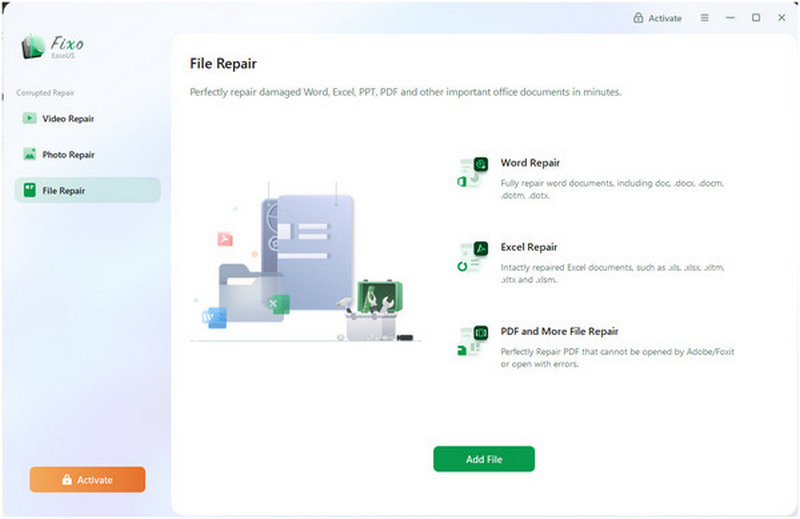Click the Word Repair icon

[x=472, y=172]
